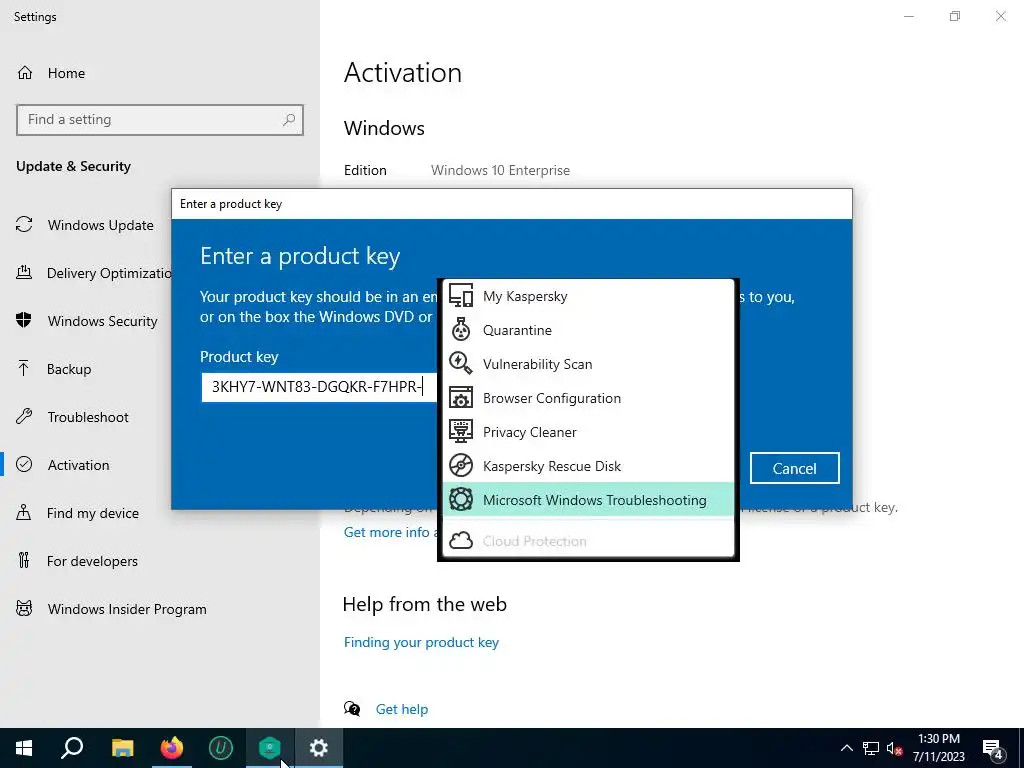Choose Quarantine from the menu
This screenshot has width=1024, height=768.
coord(588,330)
